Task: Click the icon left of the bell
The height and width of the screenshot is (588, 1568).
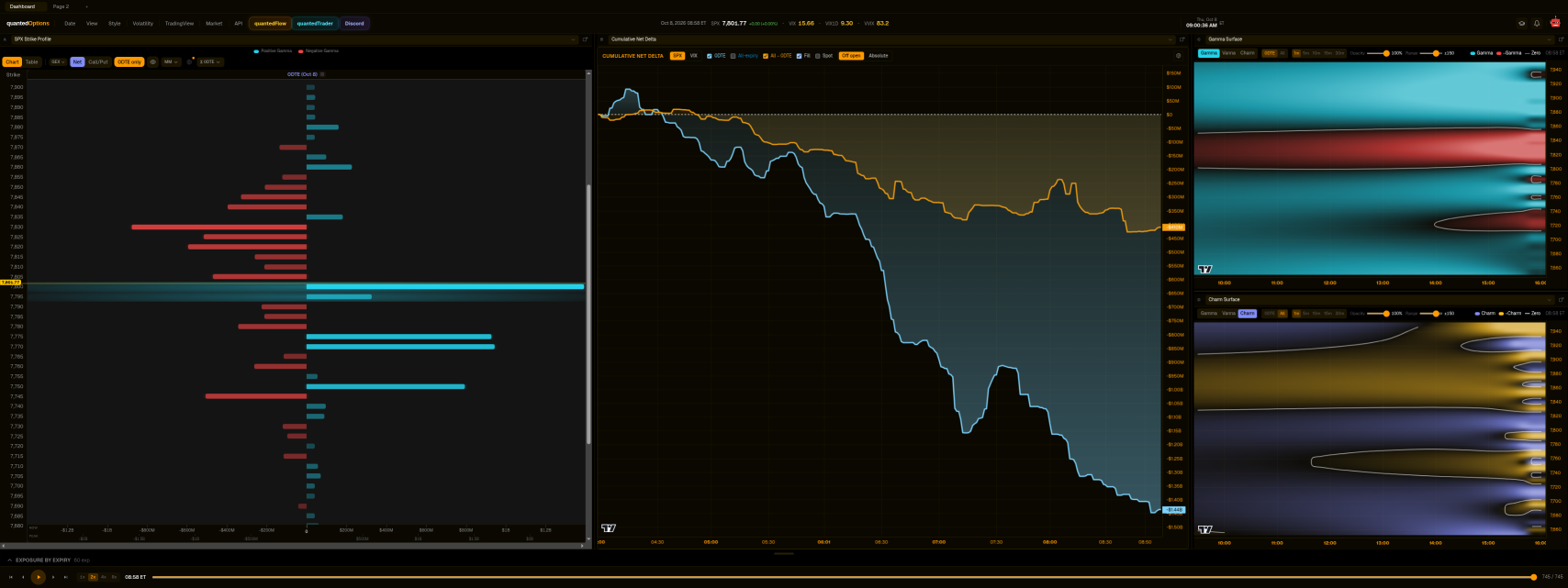Action: [x=1521, y=24]
